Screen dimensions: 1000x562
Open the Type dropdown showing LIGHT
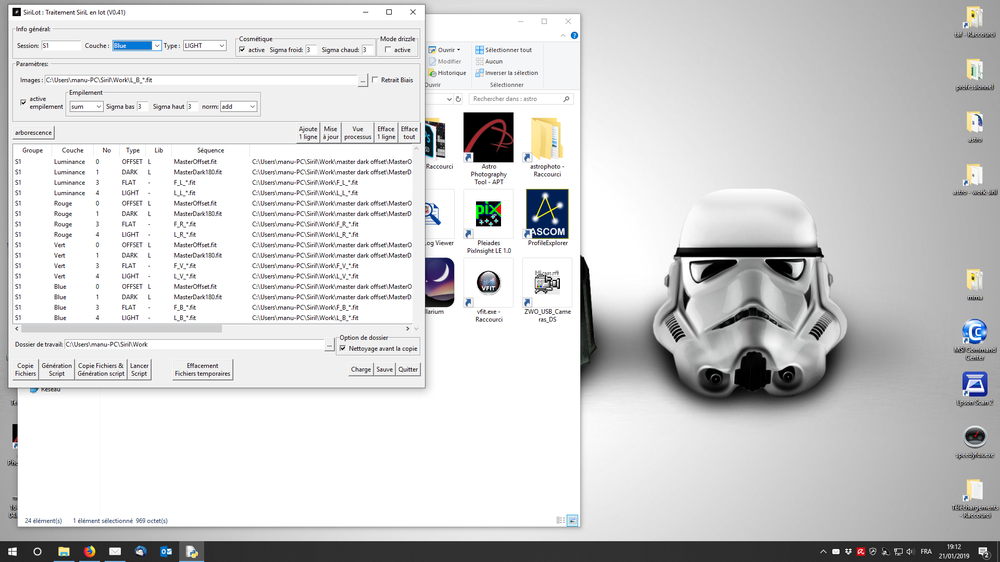pos(204,46)
